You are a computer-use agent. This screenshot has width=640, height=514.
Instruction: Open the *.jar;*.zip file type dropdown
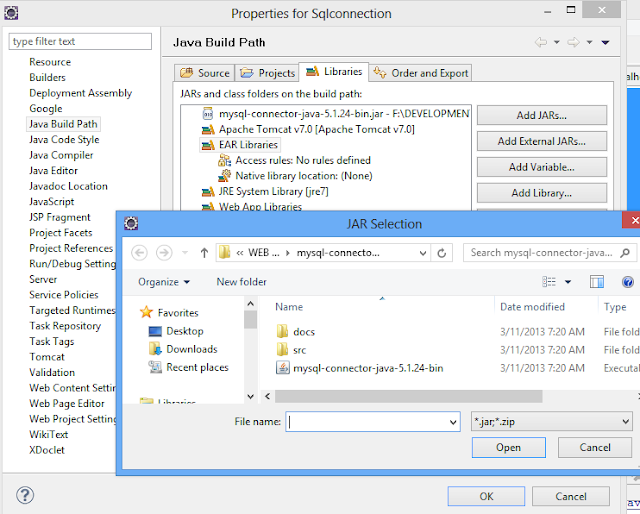(x=551, y=421)
